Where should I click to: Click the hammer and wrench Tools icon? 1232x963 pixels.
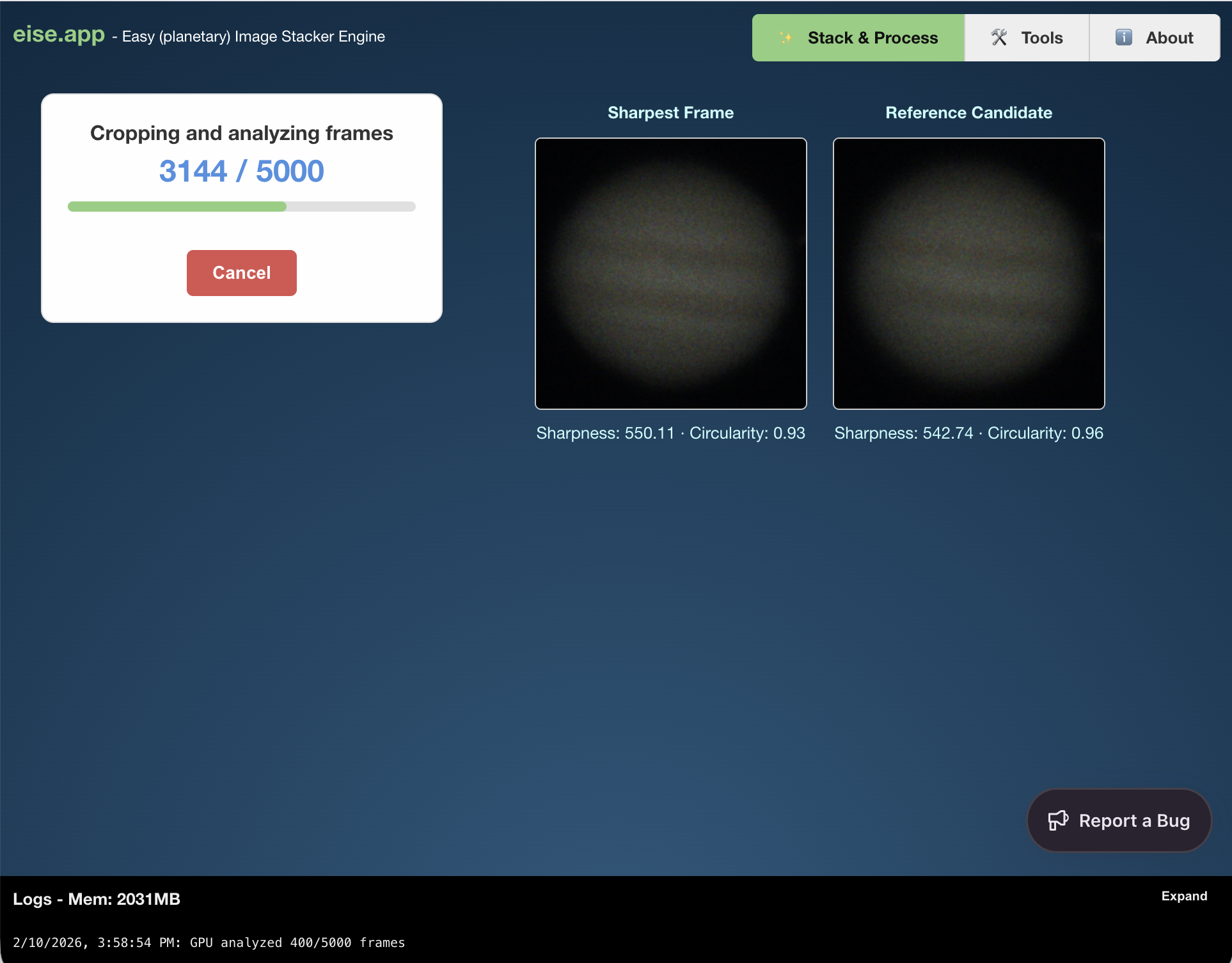pyautogui.click(x=999, y=37)
